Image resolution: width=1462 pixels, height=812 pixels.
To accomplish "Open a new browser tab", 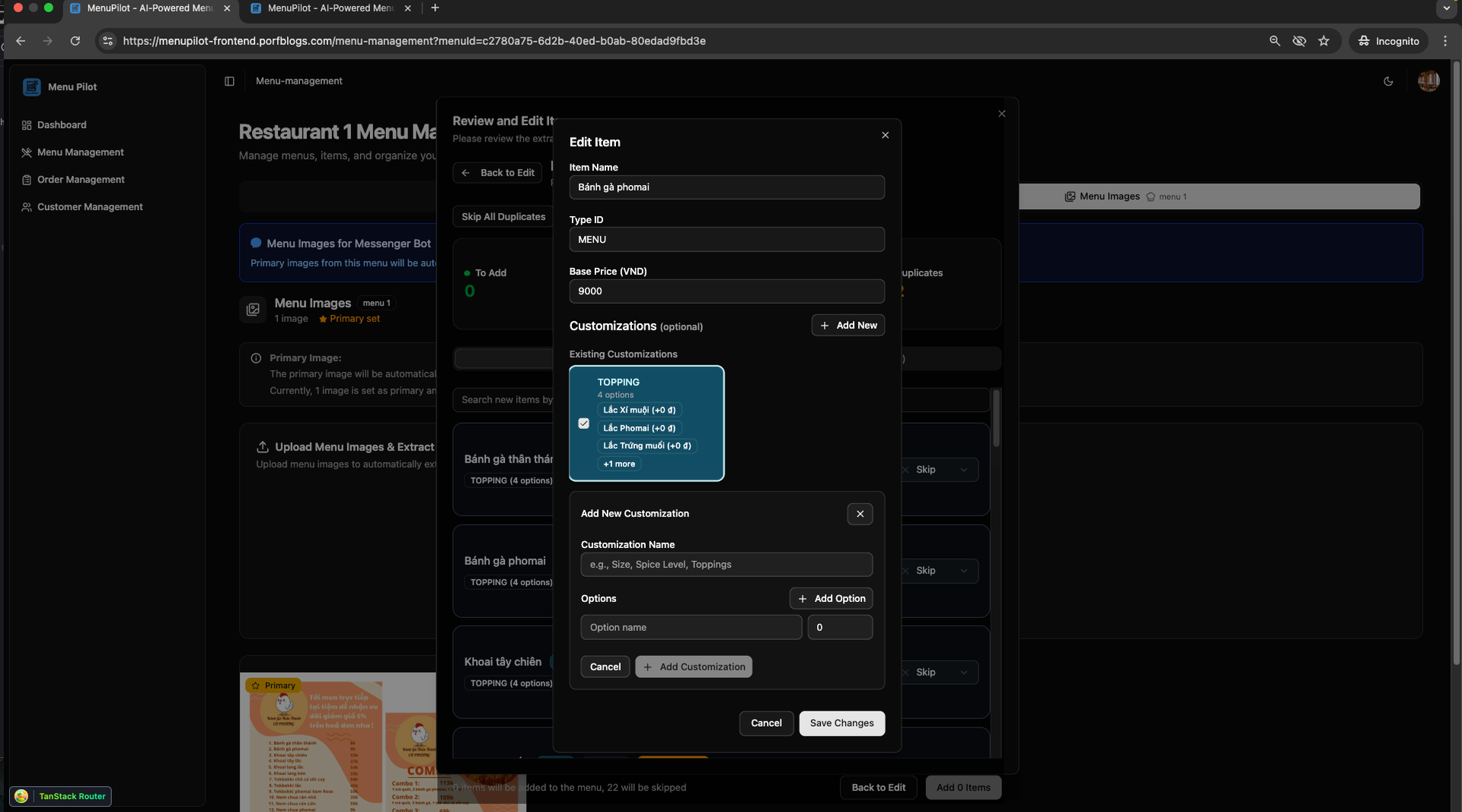I will tap(435, 8).
